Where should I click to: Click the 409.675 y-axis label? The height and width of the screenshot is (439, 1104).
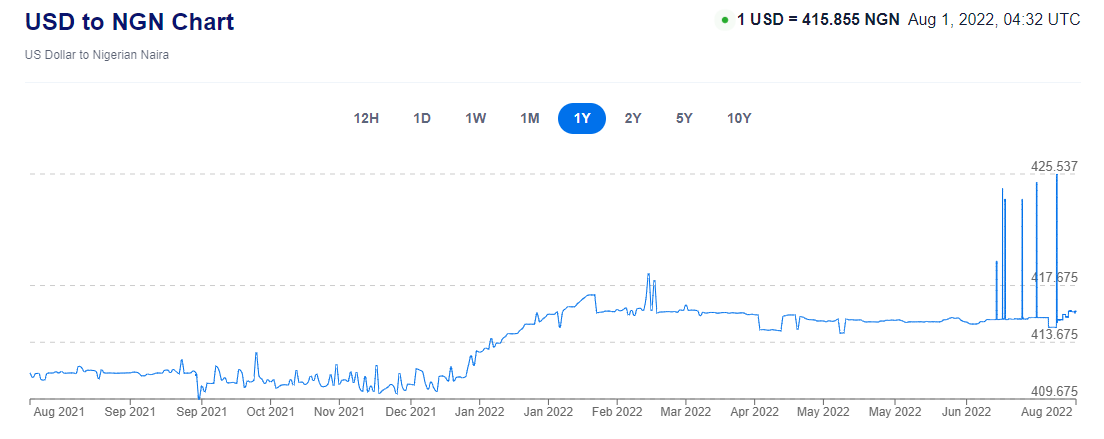tap(1054, 391)
